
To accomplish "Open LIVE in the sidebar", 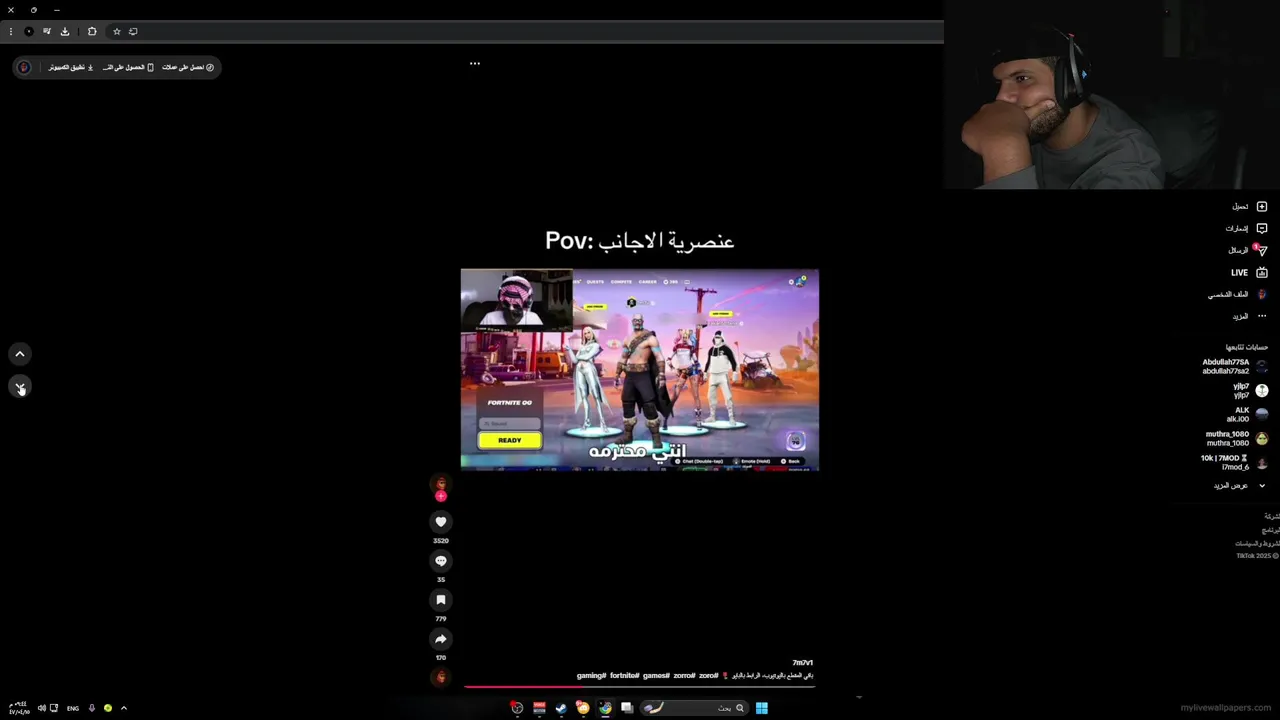I will tap(1249, 272).
